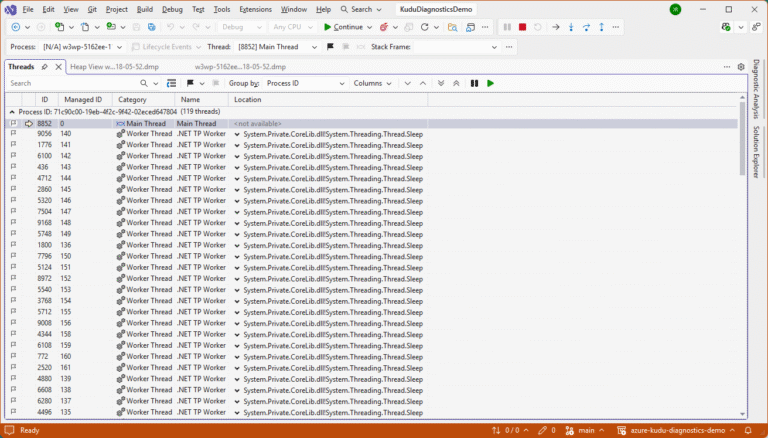Image resolution: width=768 pixels, height=438 pixels.
Task: Open the Debug menu
Action: [172, 9]
